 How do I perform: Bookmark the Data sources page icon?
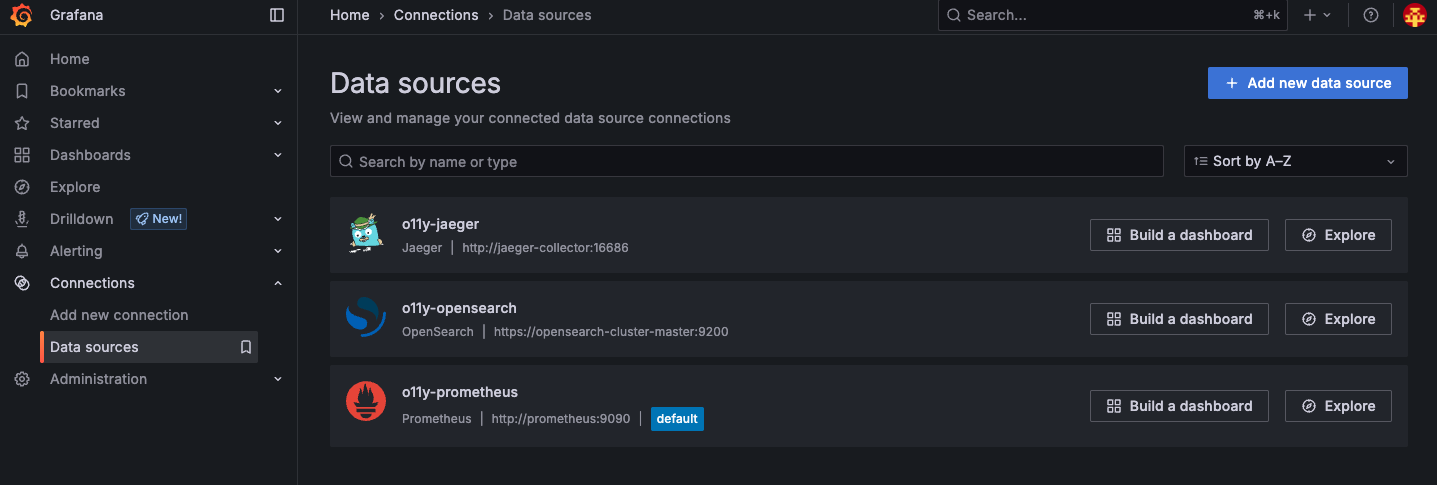tap(245, 347)
